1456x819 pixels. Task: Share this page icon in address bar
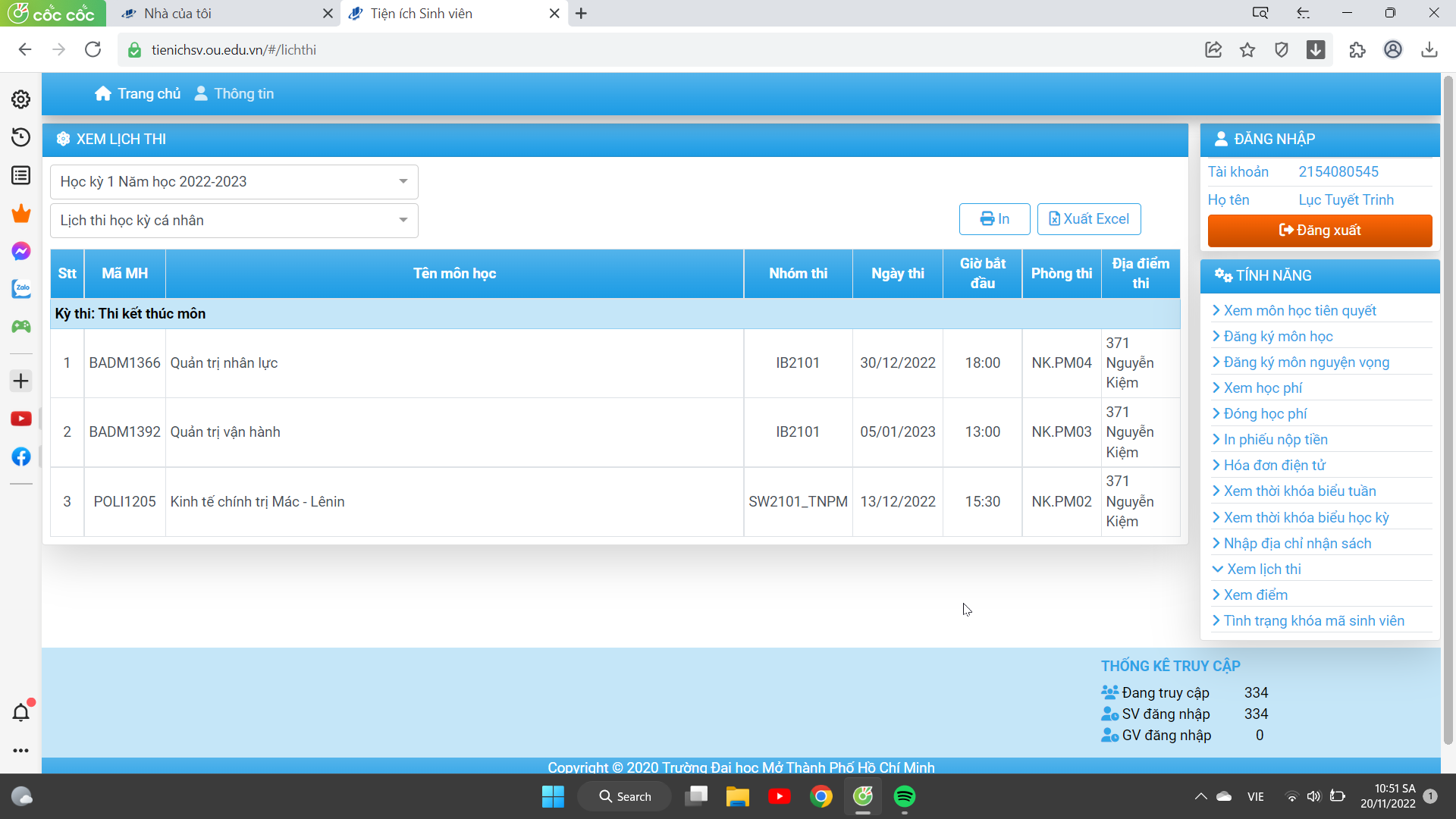[1213, 50]
